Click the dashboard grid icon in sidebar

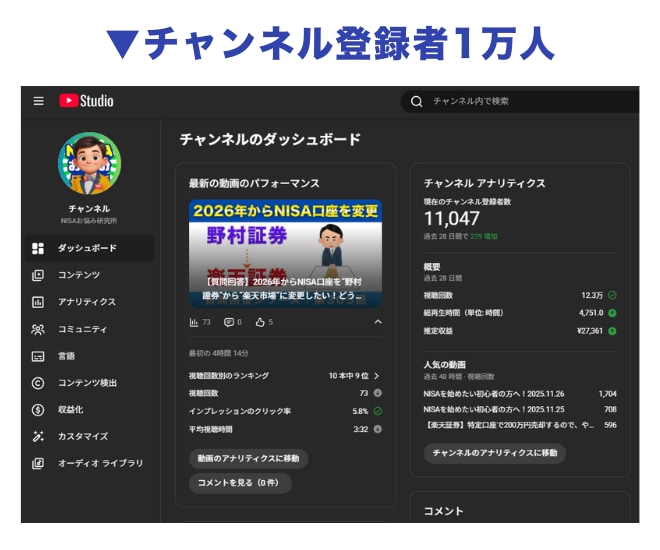point(38,248)
